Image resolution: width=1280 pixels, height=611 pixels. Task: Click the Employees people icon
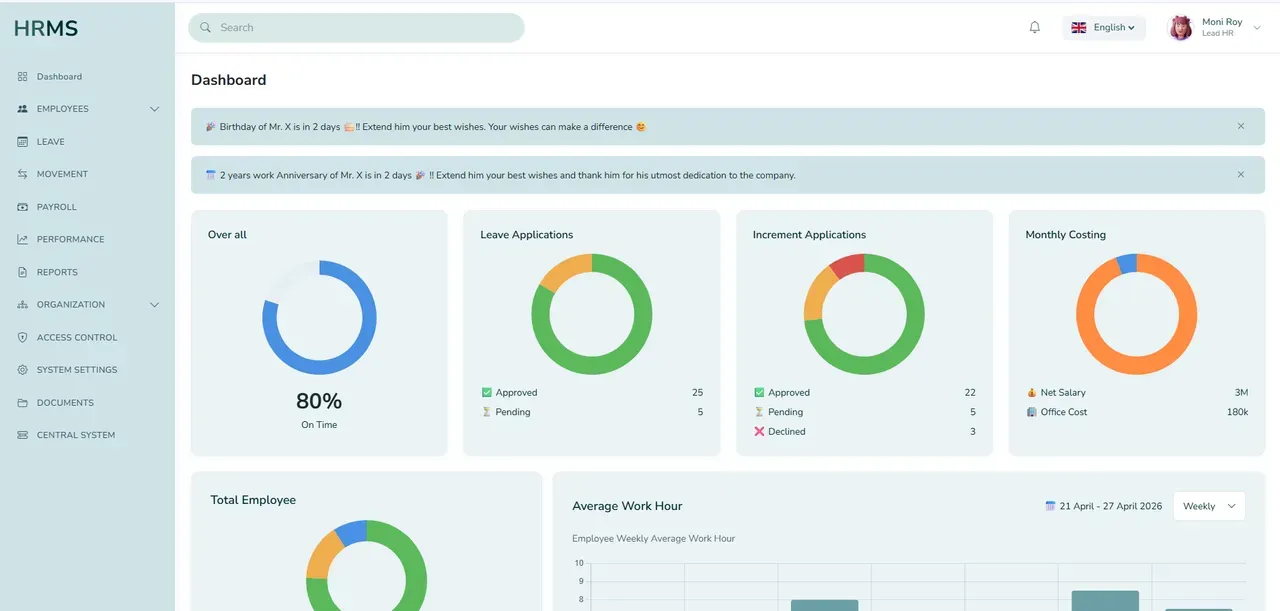pos(22,109)
